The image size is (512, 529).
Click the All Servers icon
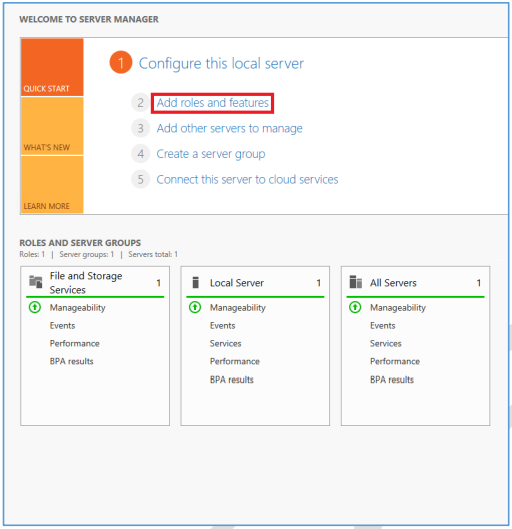355,282
